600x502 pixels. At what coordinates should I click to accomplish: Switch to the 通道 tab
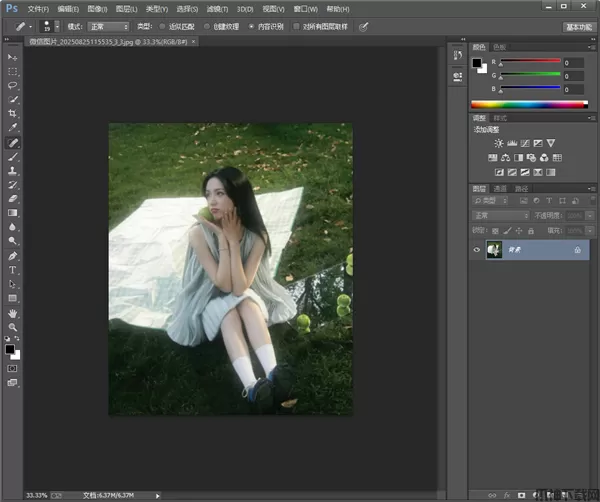point(500,188)
